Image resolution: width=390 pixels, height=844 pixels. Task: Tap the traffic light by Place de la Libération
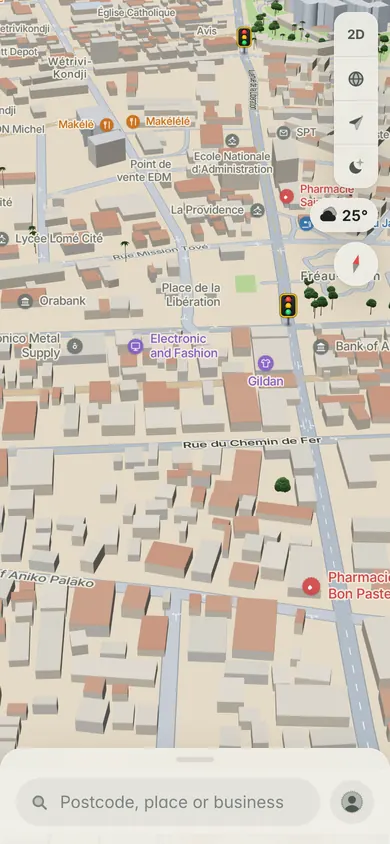288,305
